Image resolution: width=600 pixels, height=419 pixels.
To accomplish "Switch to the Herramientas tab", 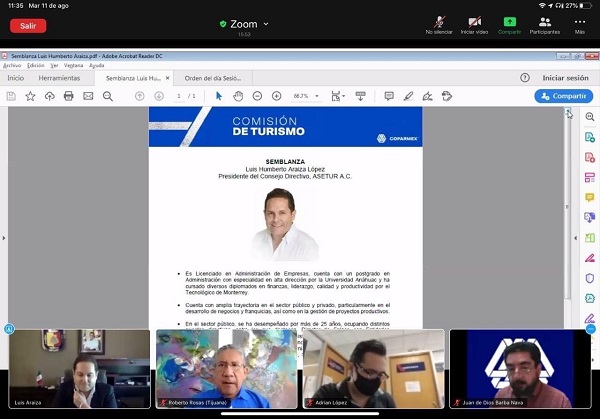I will [x=59, y=78].
